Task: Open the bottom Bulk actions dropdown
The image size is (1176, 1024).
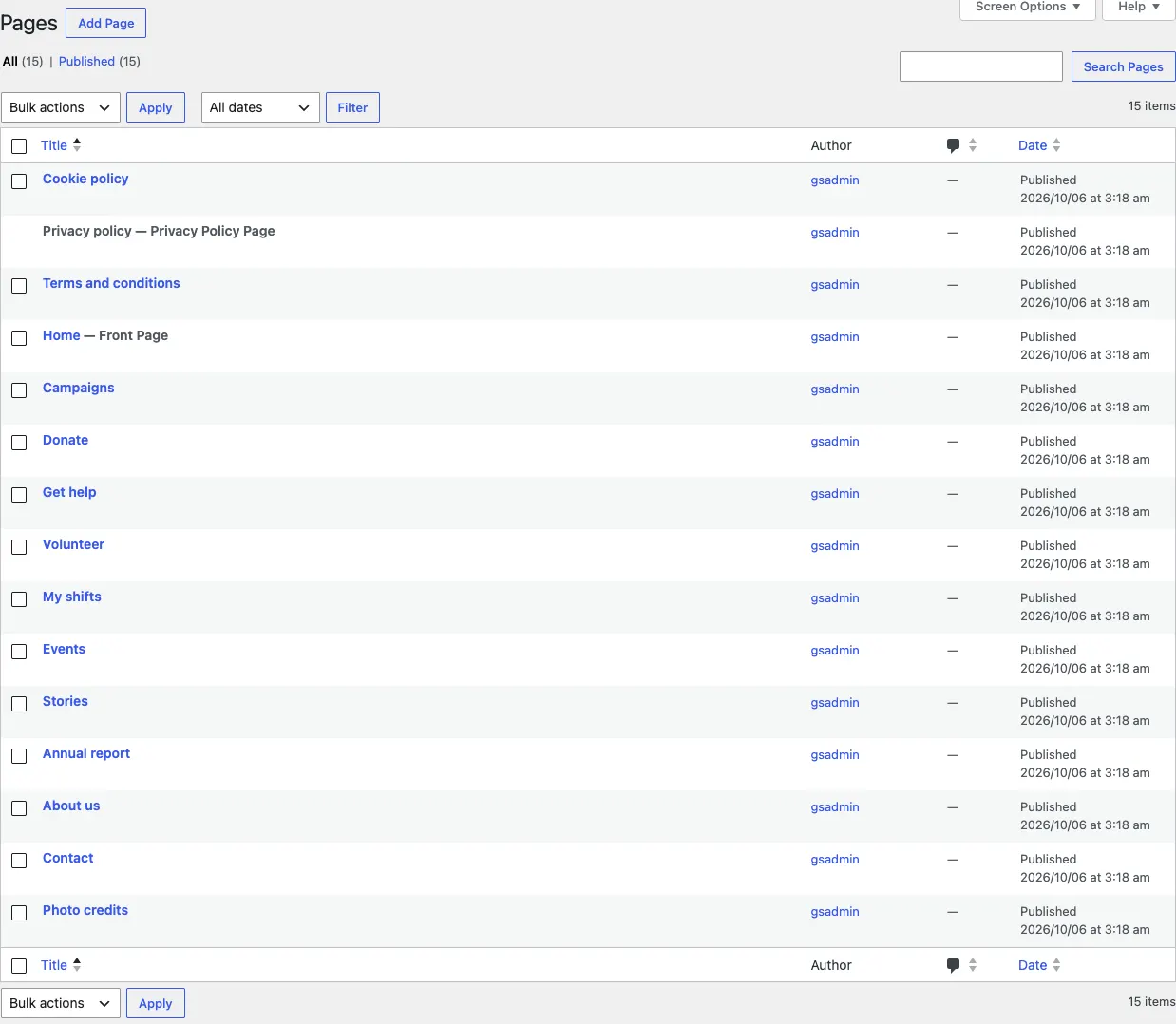Action: [x=61, y=1003]
